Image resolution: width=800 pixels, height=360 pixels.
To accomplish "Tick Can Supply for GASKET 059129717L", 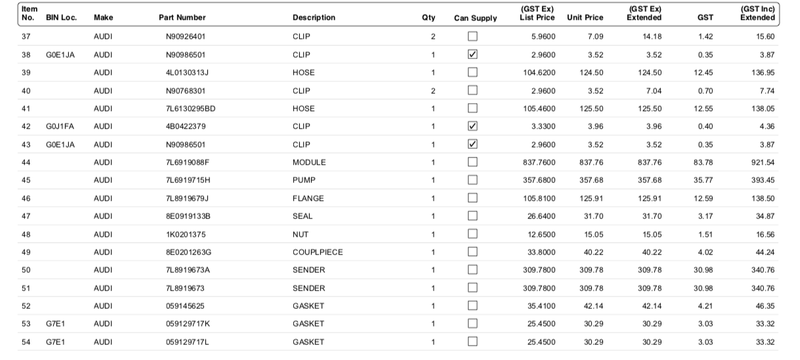I will [x=473, y=341].
